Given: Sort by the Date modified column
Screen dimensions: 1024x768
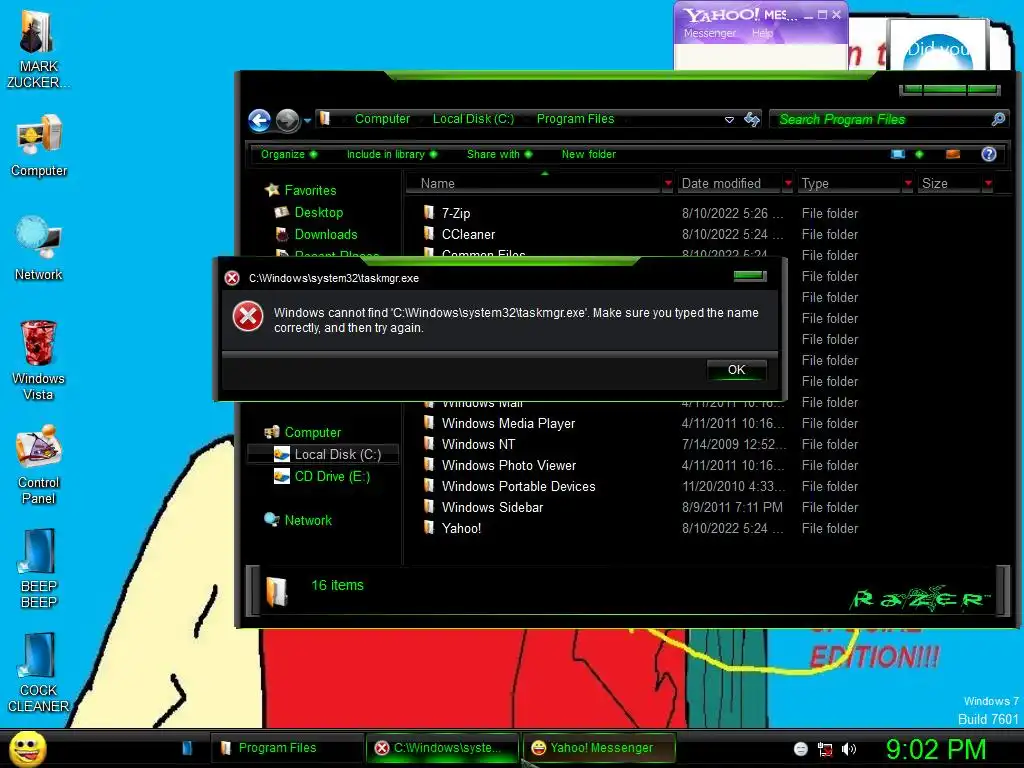Looking at the screenshot, I should [728, 184].
